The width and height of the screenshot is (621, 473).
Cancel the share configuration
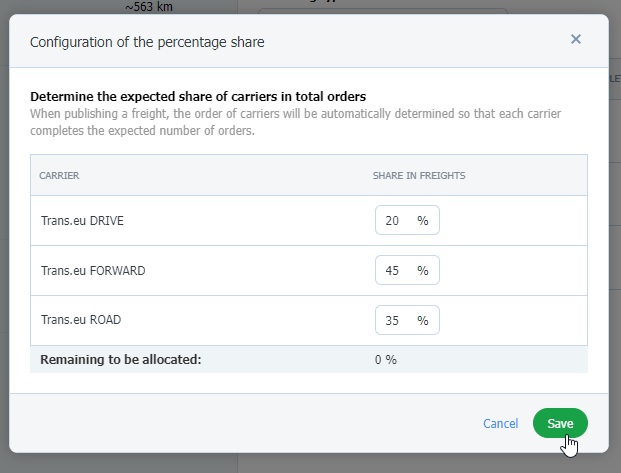pos(500,424)
